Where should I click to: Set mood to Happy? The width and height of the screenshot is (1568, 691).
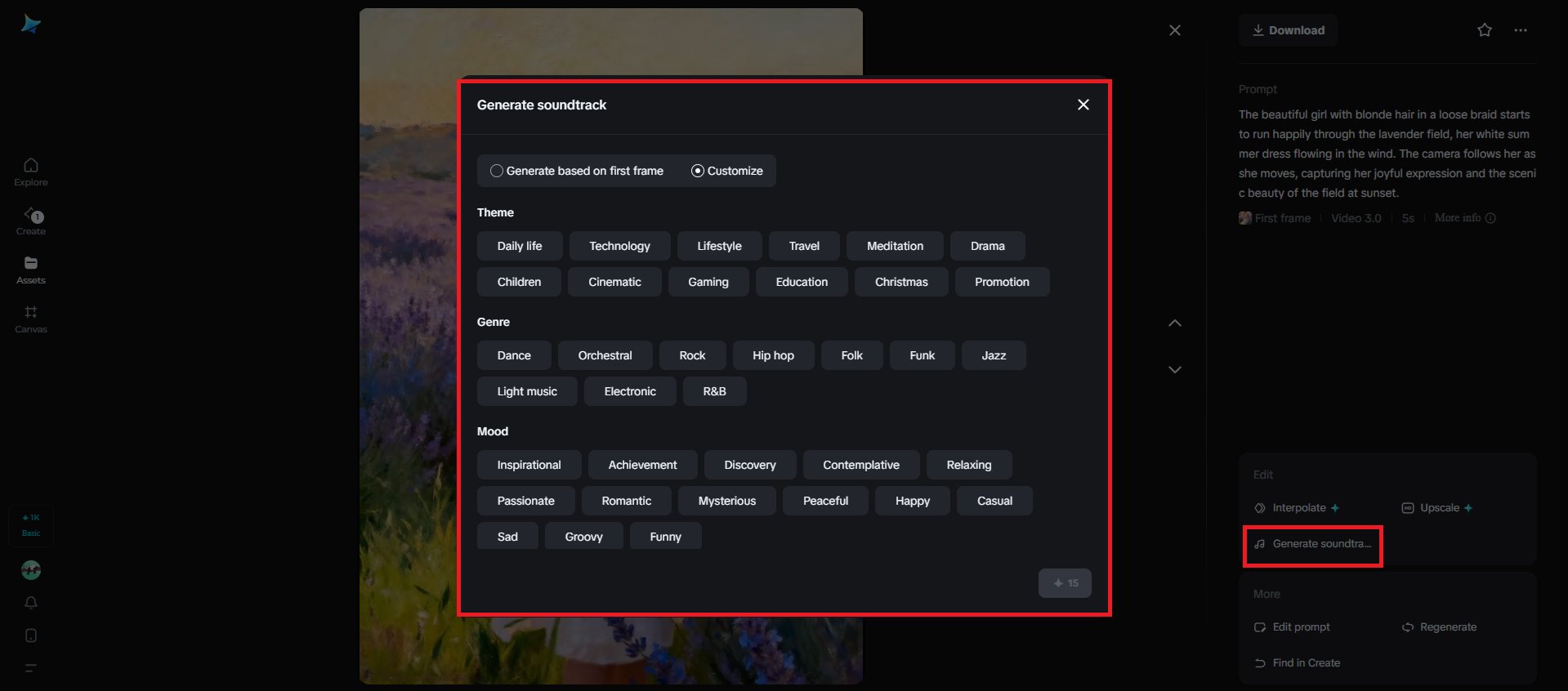pyautogui.click(x=913, y=501)
